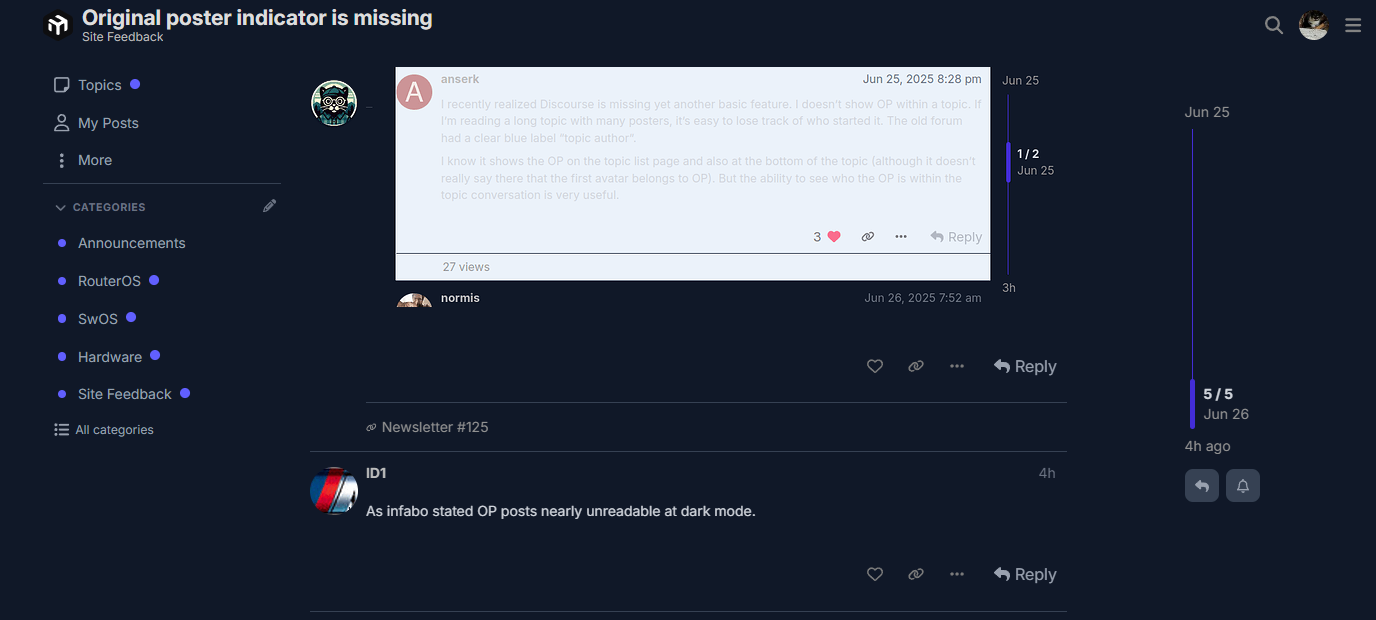Image resolution: width=1376 pixels, height=620 pixels.
Task: Toggle topic notification bell button
Action: tap(1243, 486)
